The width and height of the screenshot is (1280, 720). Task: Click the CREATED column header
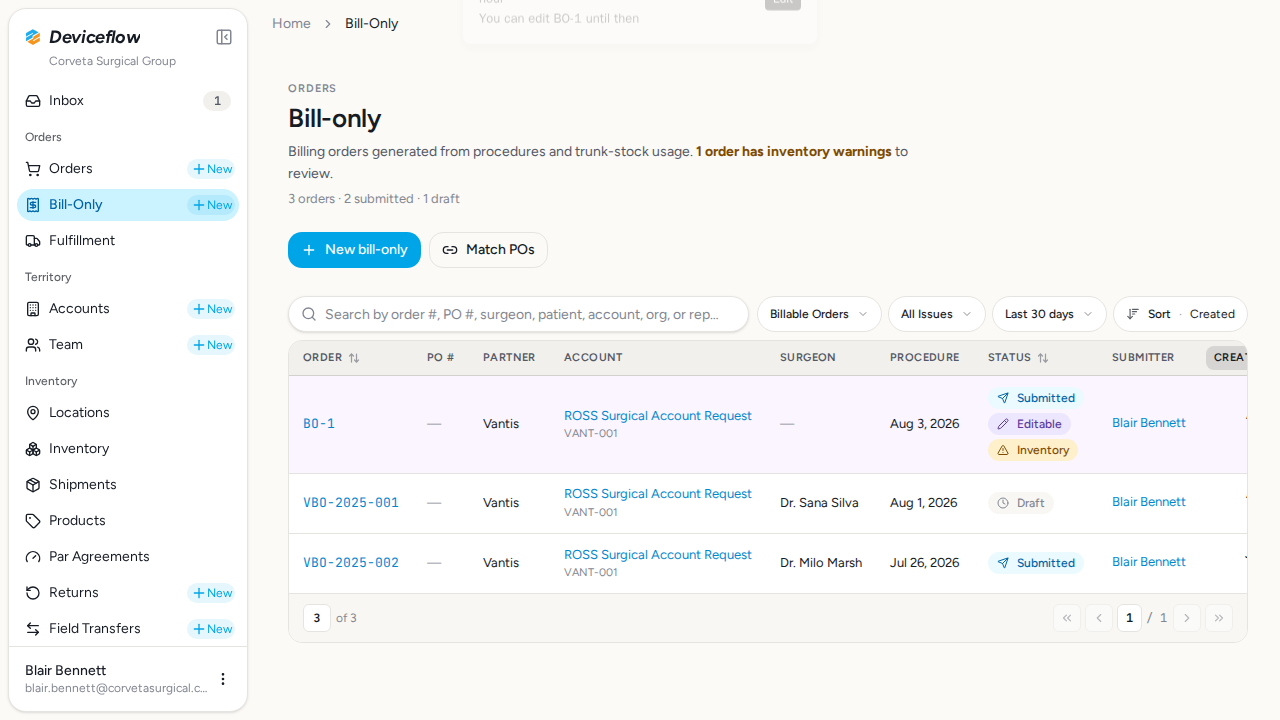[x=1227, y=358]
